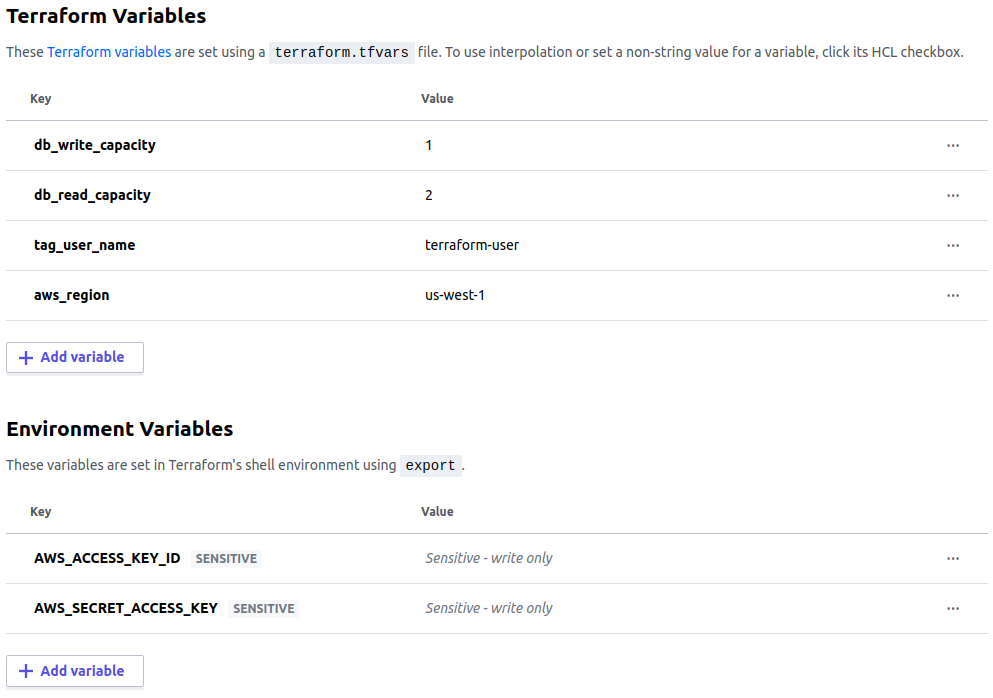Click the plus icon in Environment Variables section
Viewport: 993px width, 698px height.
25,670
